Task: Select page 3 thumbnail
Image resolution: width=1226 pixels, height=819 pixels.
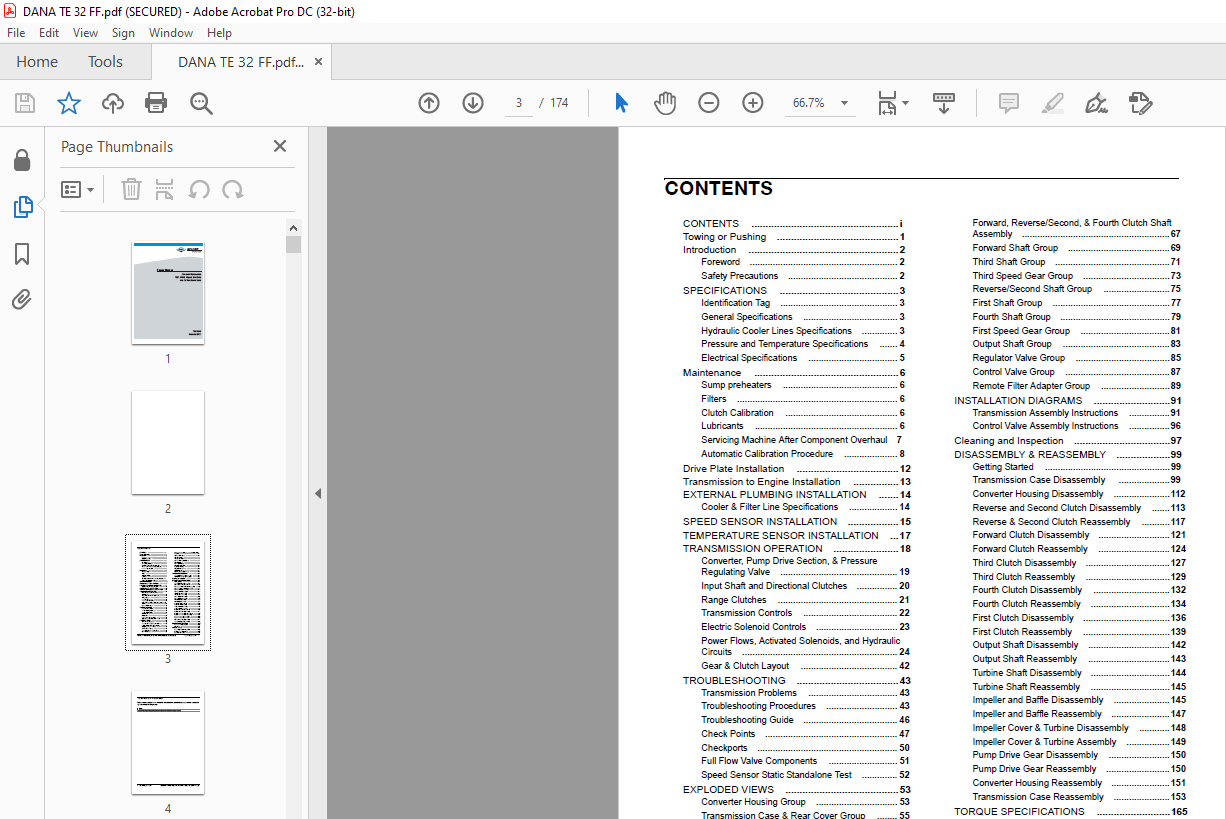Action: click(168, 592)
